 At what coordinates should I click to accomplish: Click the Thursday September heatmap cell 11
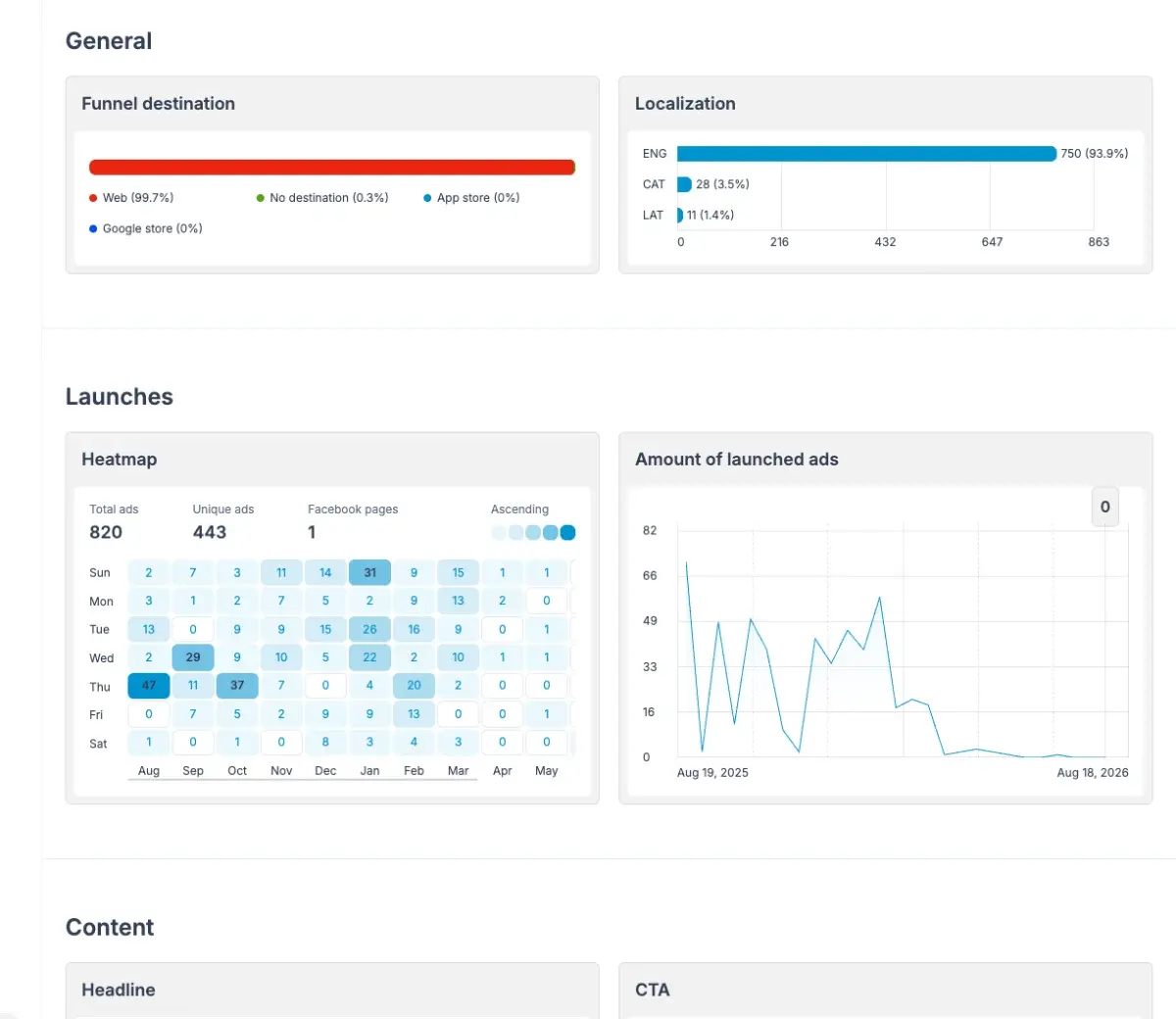pyautogui.click(x=193, y=686)
